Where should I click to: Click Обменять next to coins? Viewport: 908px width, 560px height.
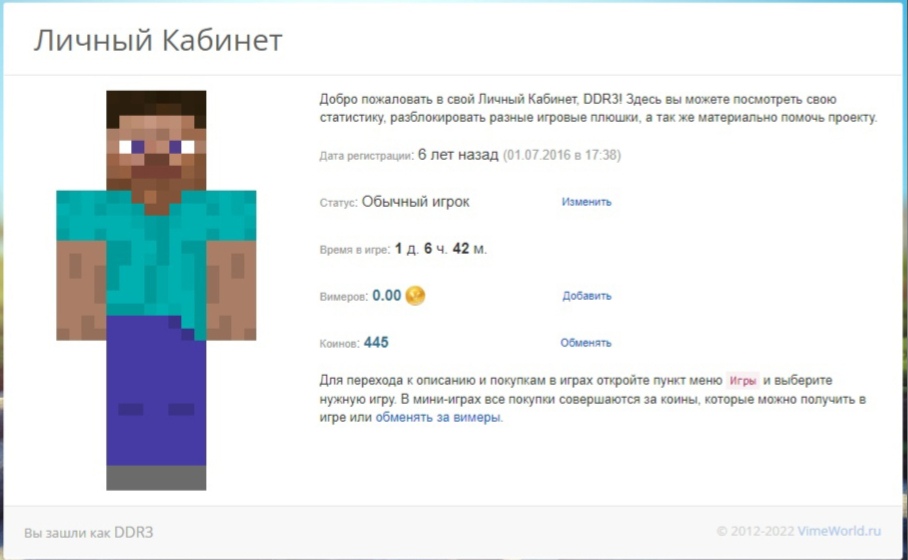click(585, 343)
